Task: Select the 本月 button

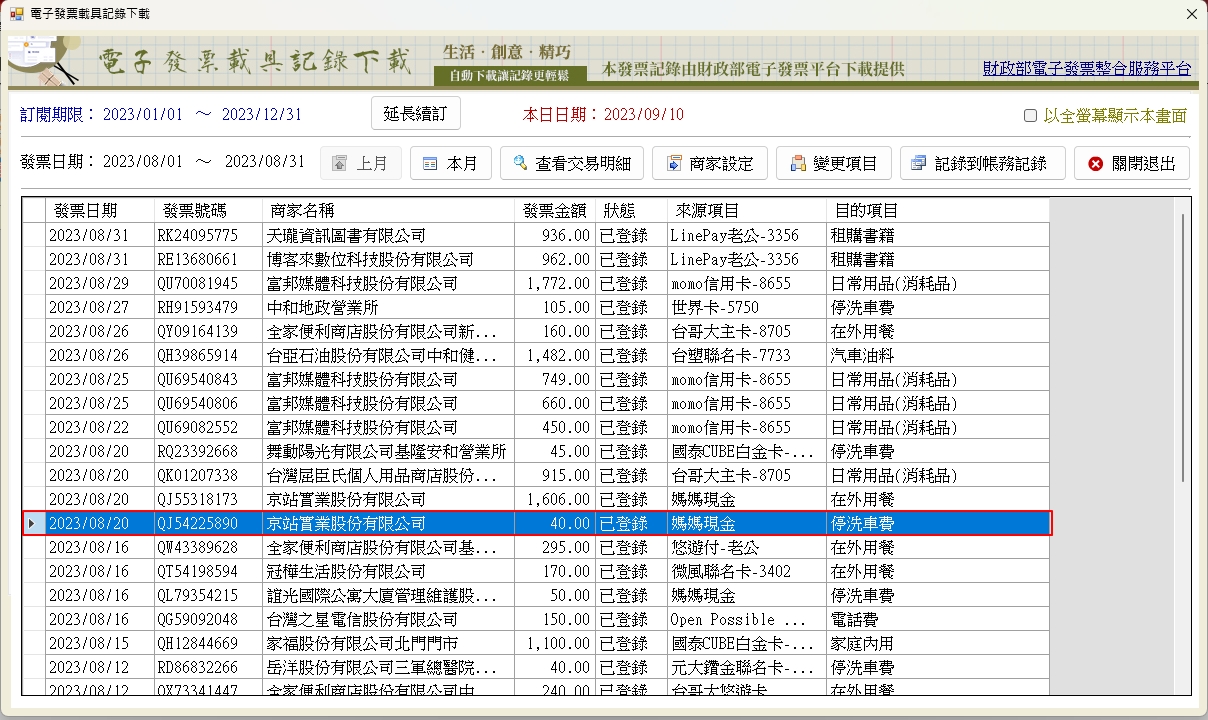Action: [x=451, y=163]
